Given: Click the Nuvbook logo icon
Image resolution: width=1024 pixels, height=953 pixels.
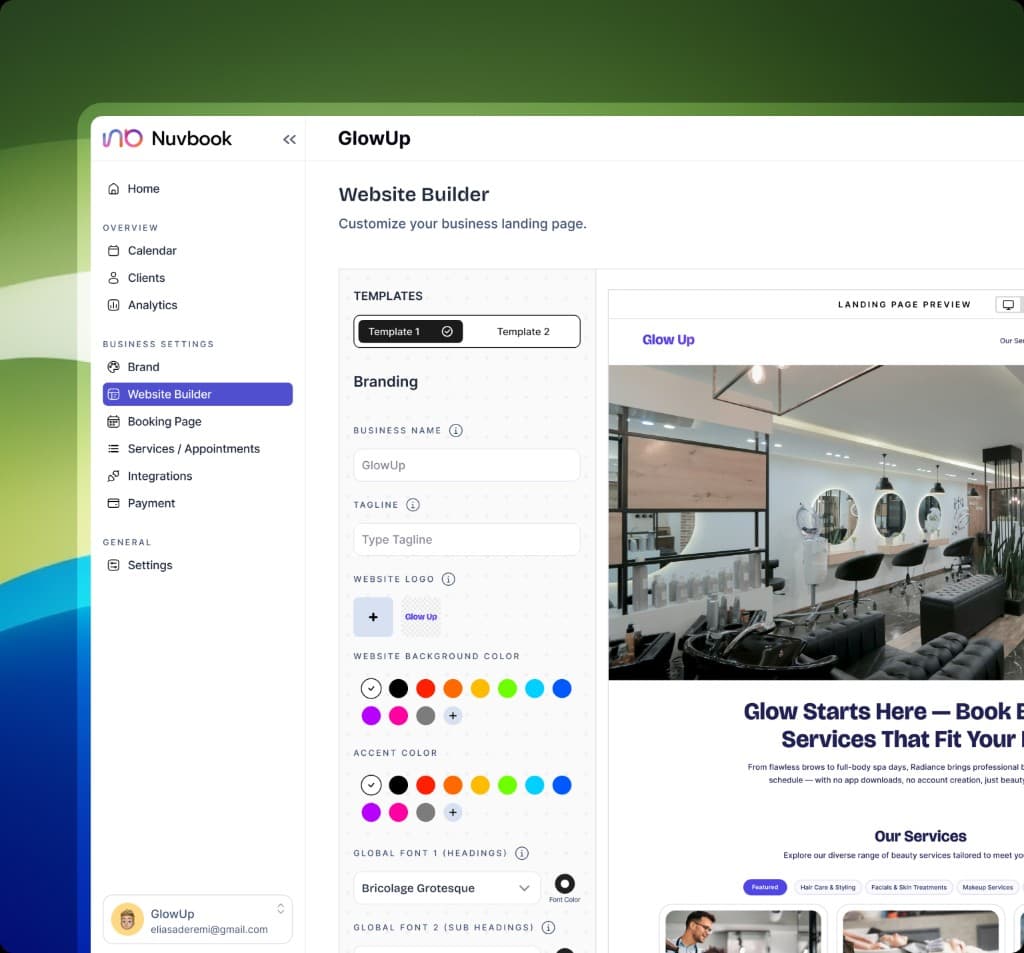Looking at the screenshot, I should (122, 138).
